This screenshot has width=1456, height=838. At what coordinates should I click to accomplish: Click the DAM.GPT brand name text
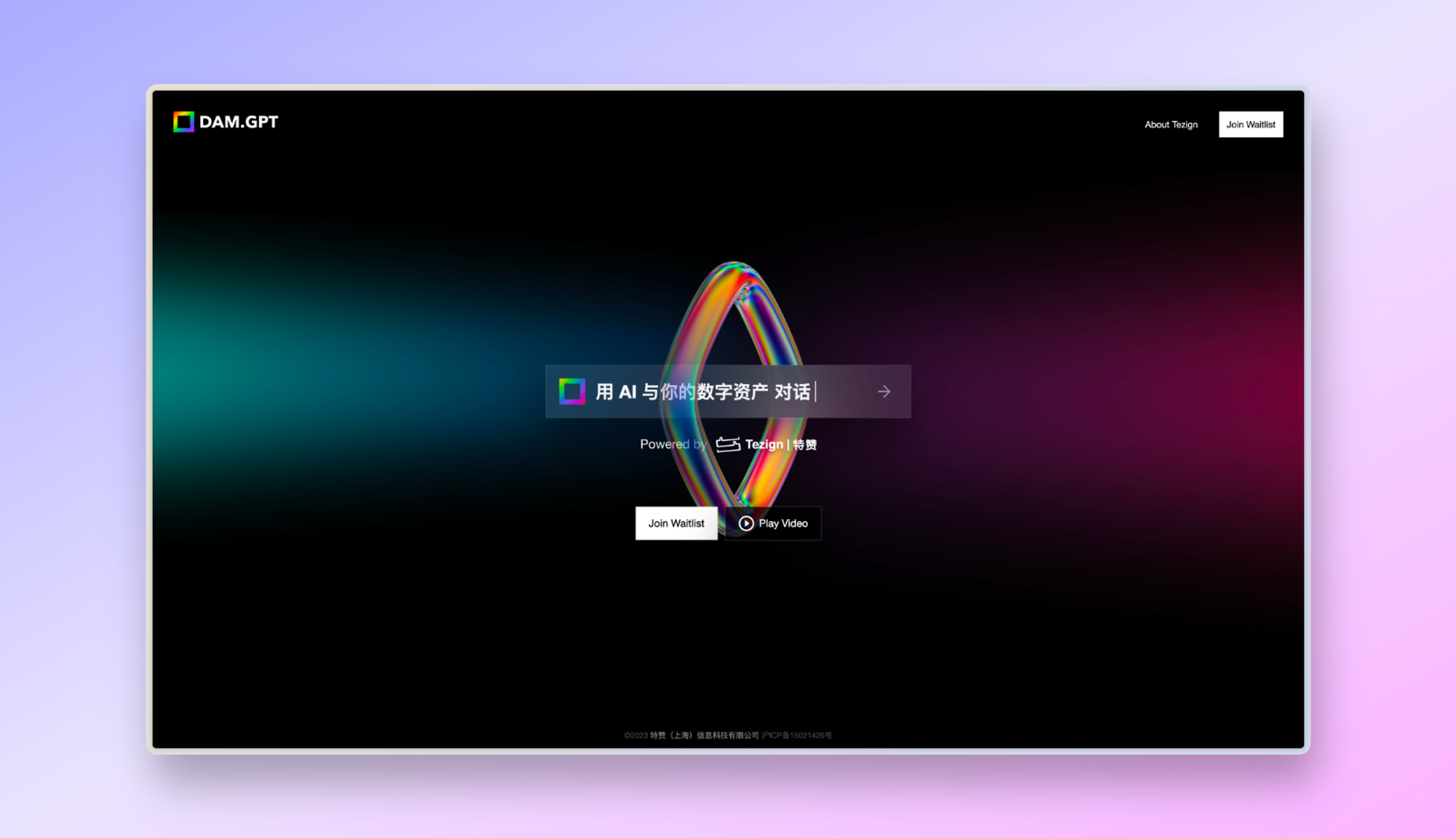click(239, 122)
